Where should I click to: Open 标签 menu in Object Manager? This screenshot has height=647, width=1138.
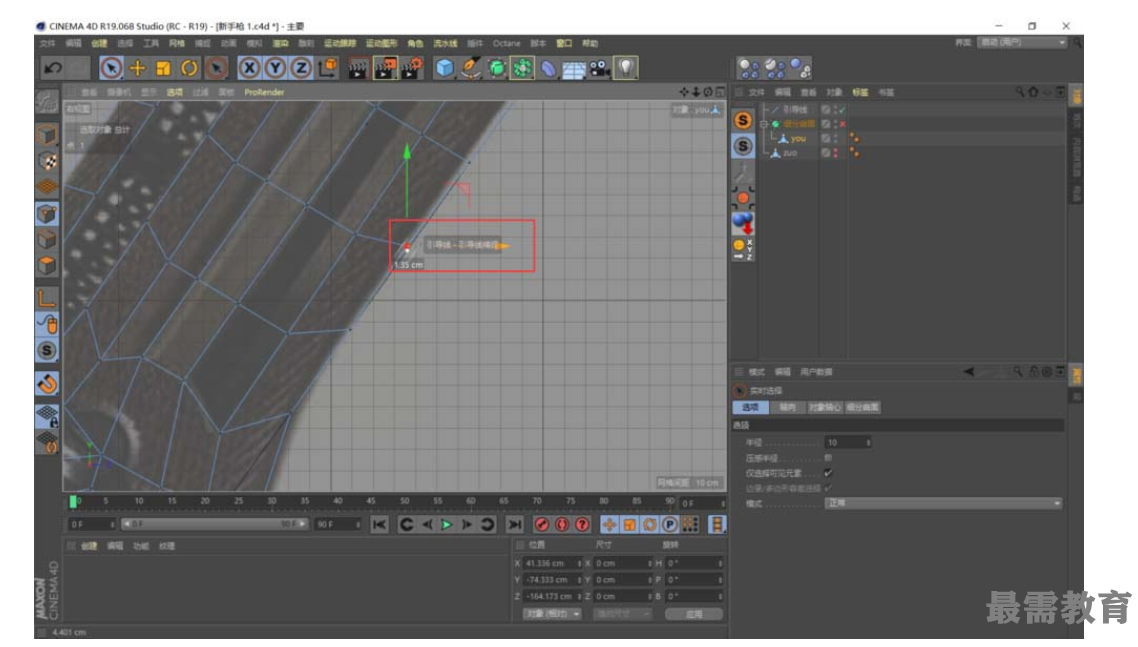click(x=860, y=92)
